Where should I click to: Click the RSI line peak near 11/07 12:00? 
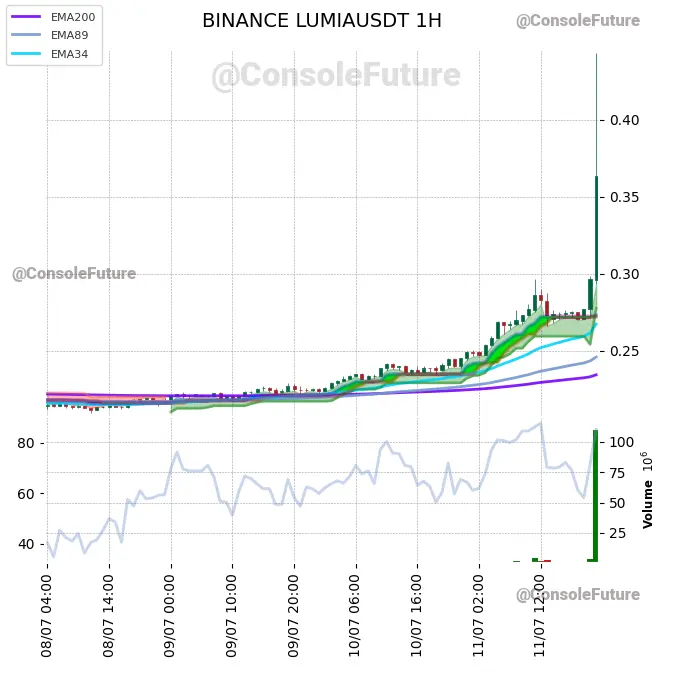540,423
